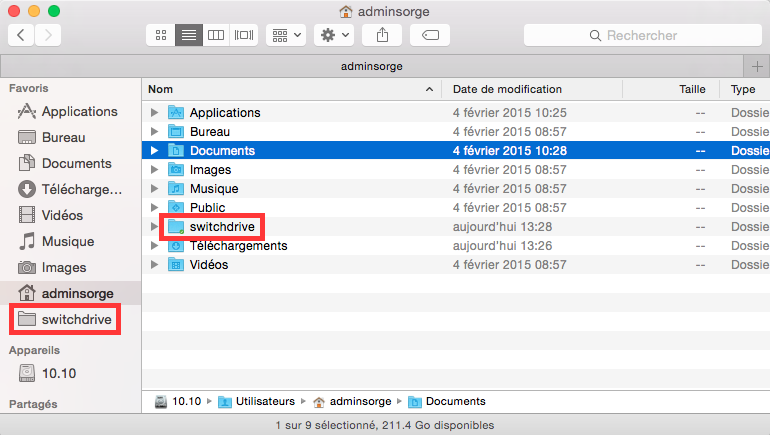This screenshot has height=435, width=770.
Task: Click Utilisateurs in the path bar
Action: [265, 401]
